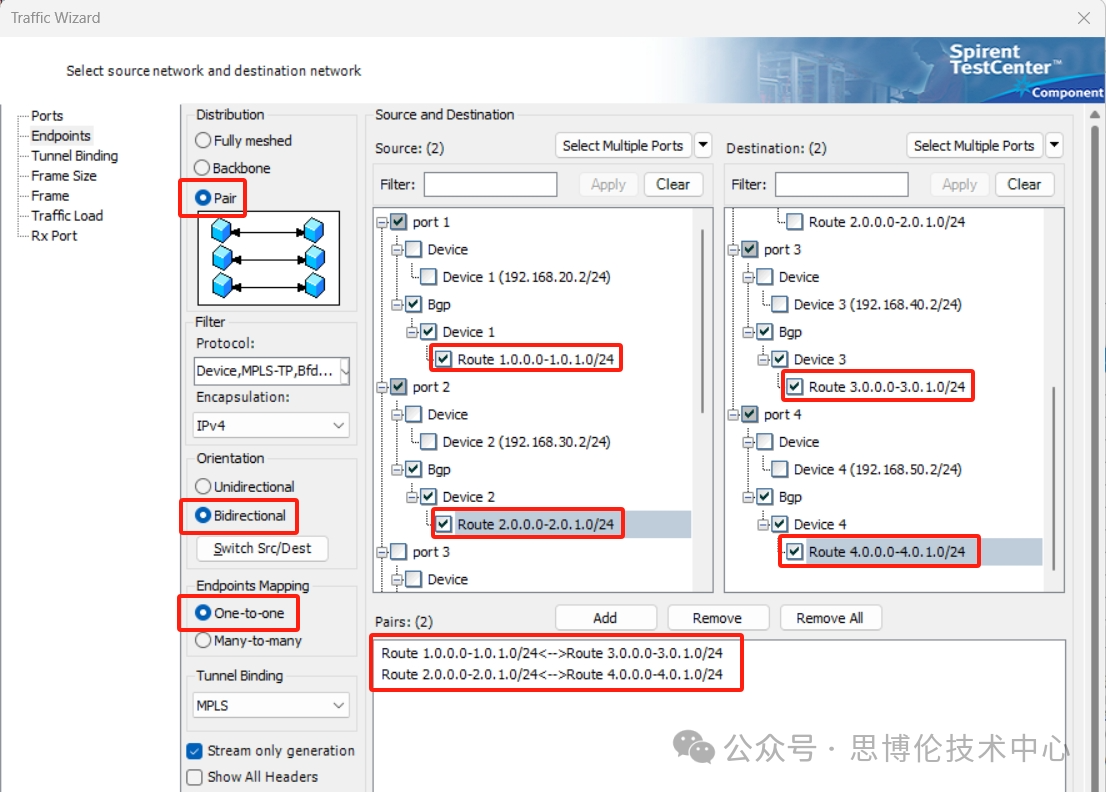Choose the Backbone distribution radio button
The height and width of the screenshot is (792, 1106).
click(x=203, y=168)
